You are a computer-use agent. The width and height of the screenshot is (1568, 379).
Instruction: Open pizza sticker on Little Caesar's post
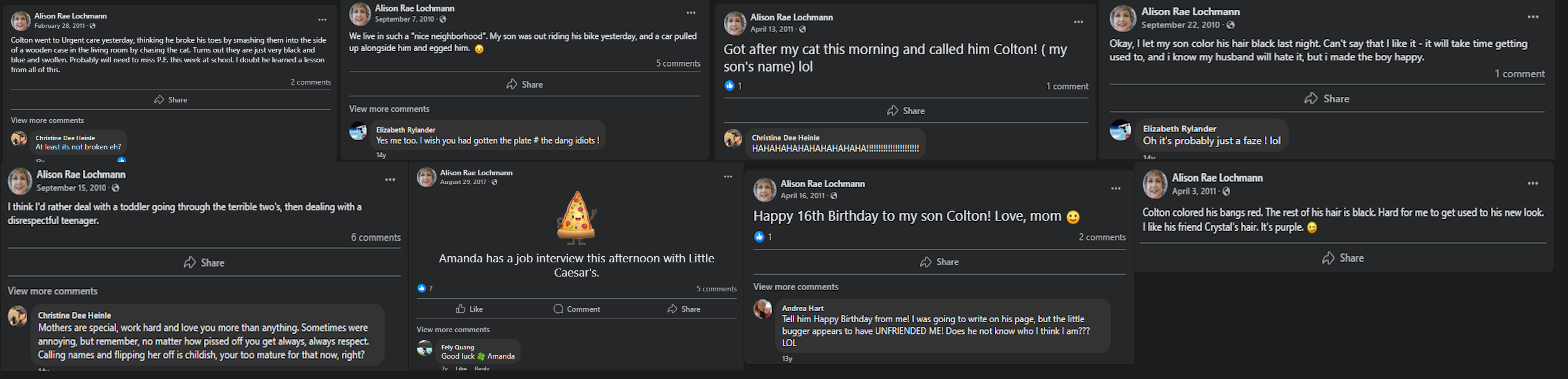(576, 219)
